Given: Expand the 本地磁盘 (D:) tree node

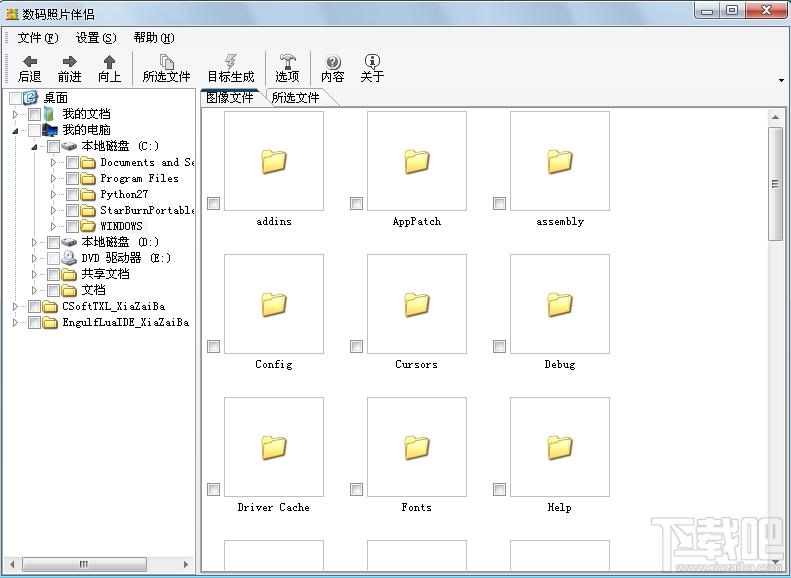Looking at the screenshot, I should pyautogui.click(x=34, y=243).
